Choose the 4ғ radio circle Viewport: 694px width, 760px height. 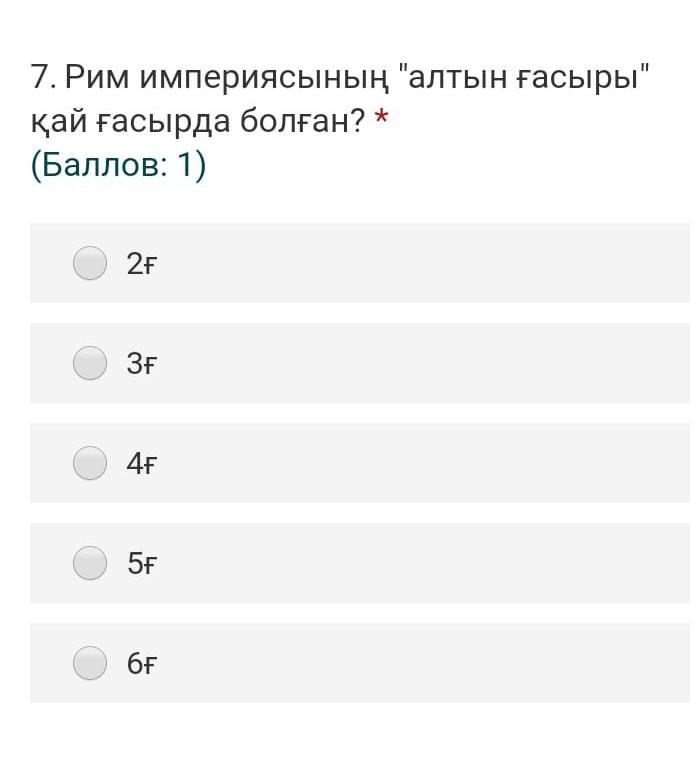(90, 463)
